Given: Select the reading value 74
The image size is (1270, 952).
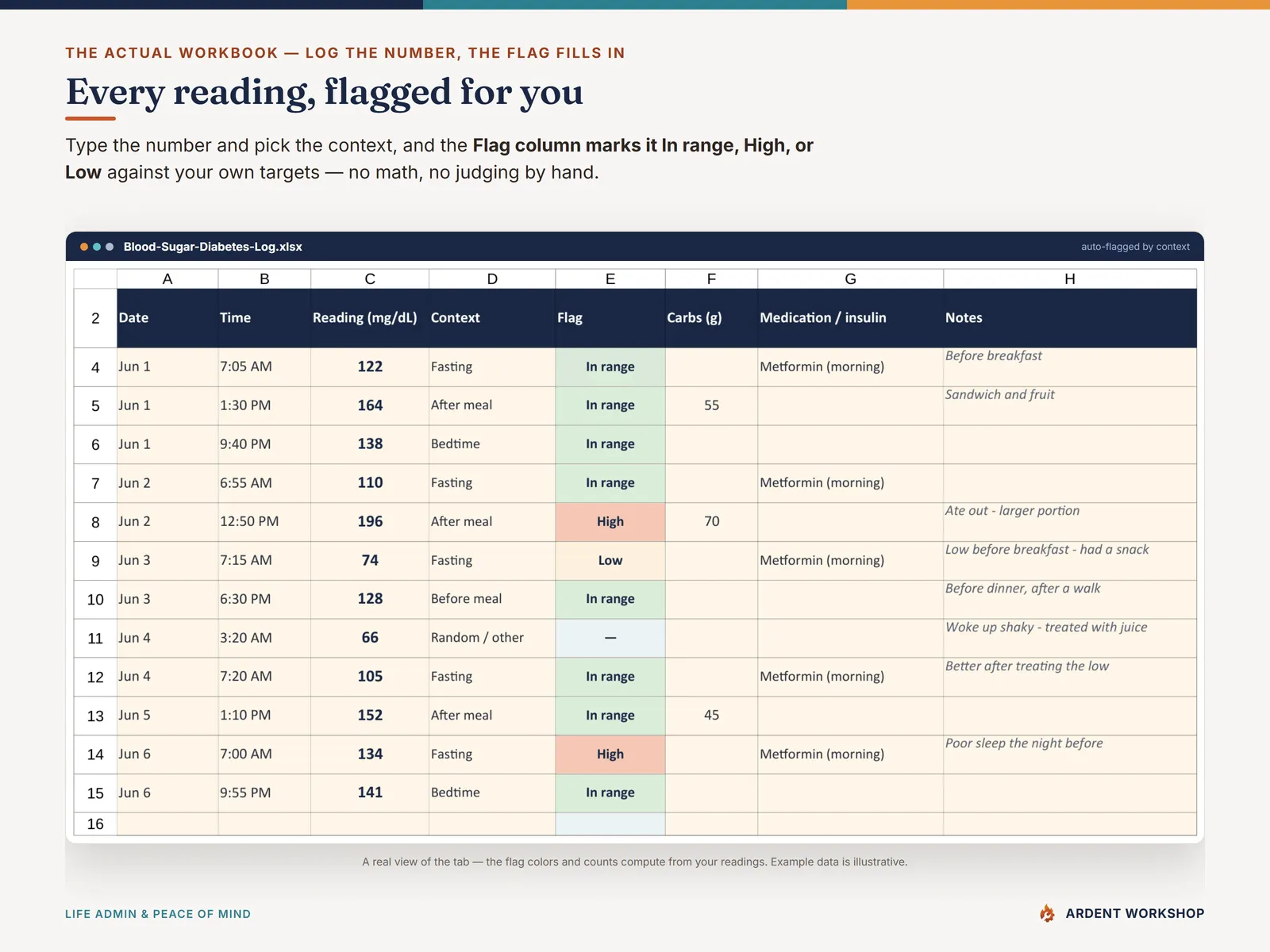Looking at the screenshot, I should (370, 560).
